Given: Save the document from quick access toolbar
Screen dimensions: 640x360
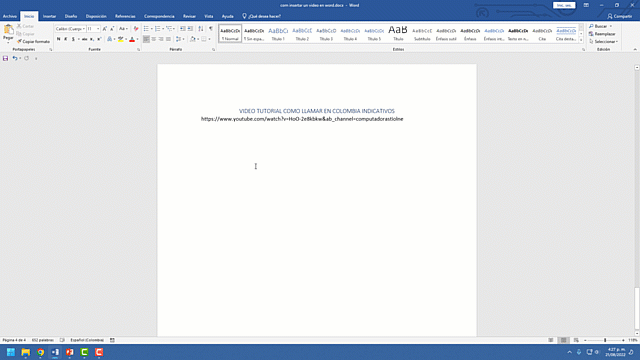Looking at the screenshot, I should pos(5,58).
